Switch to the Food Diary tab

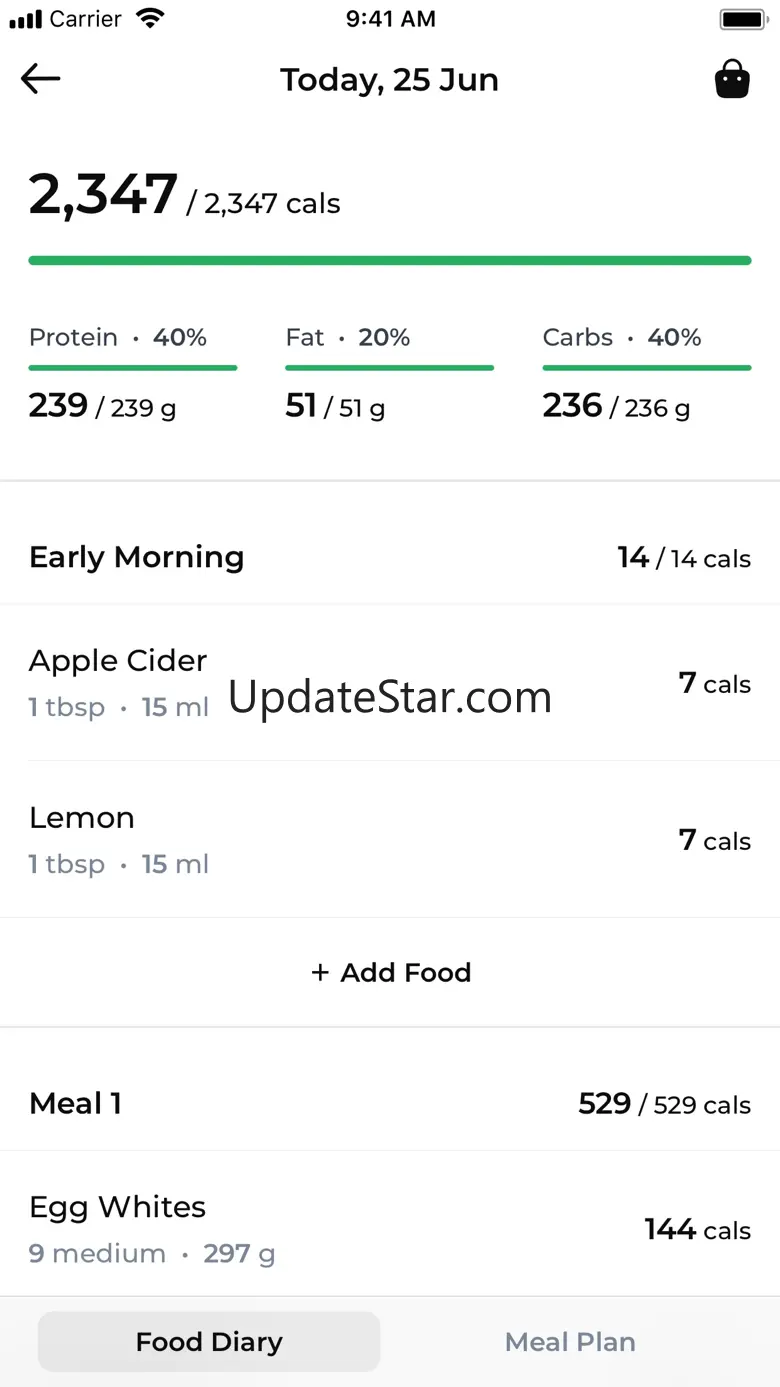(209, 1341)
